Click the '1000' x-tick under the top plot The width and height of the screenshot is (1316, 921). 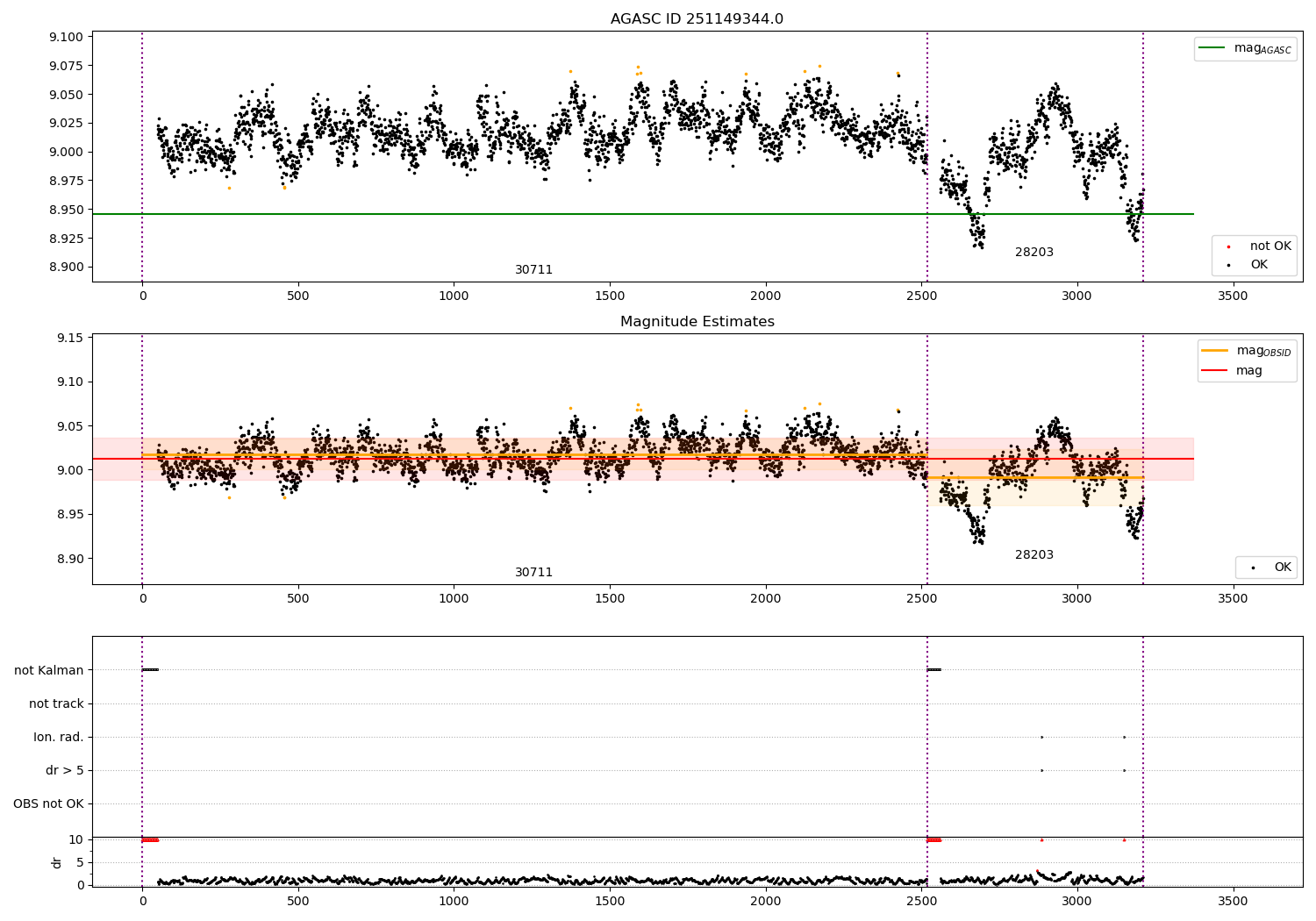pos(454,296)
